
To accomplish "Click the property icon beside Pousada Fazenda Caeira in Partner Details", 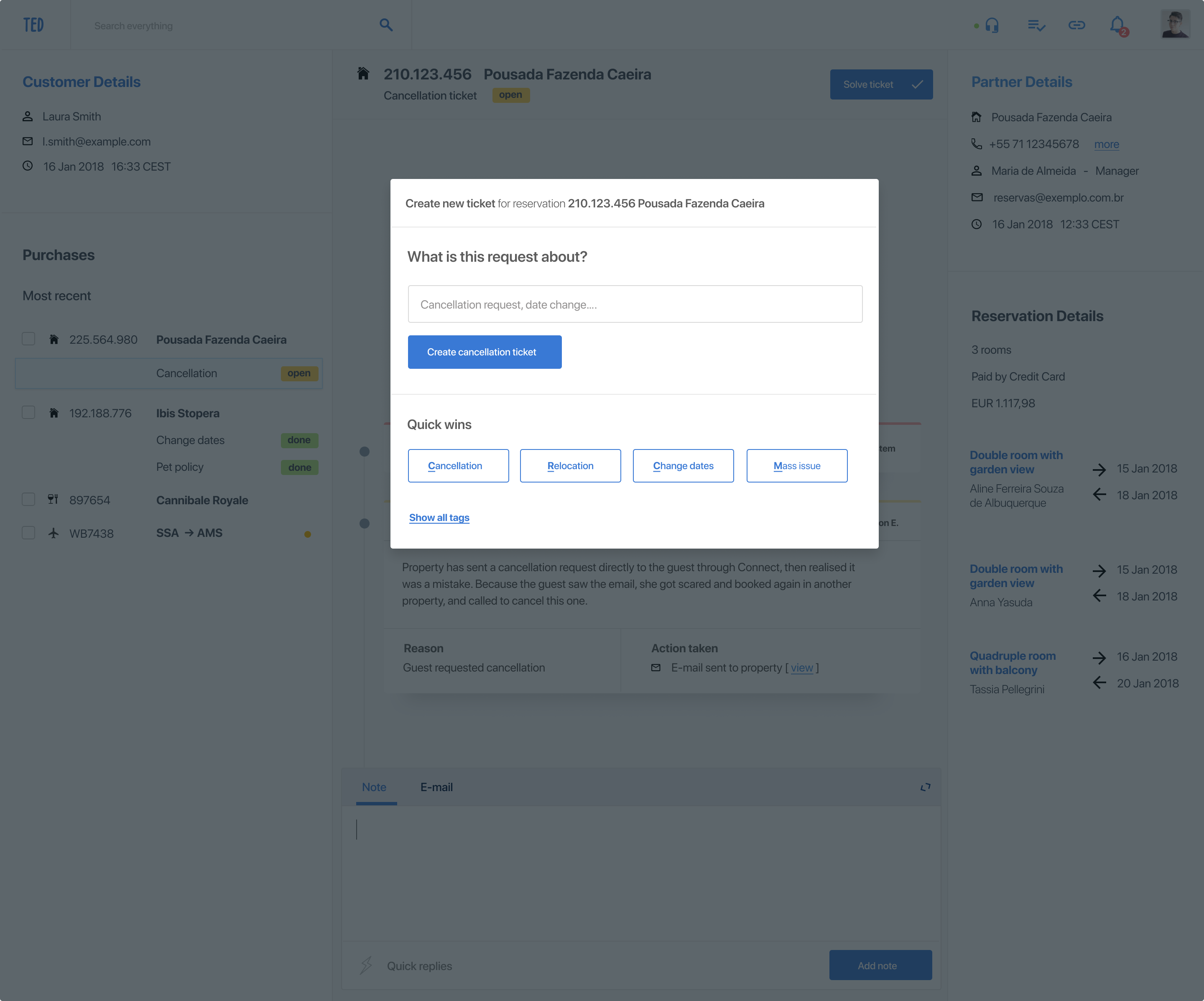I will pos(977,117).
